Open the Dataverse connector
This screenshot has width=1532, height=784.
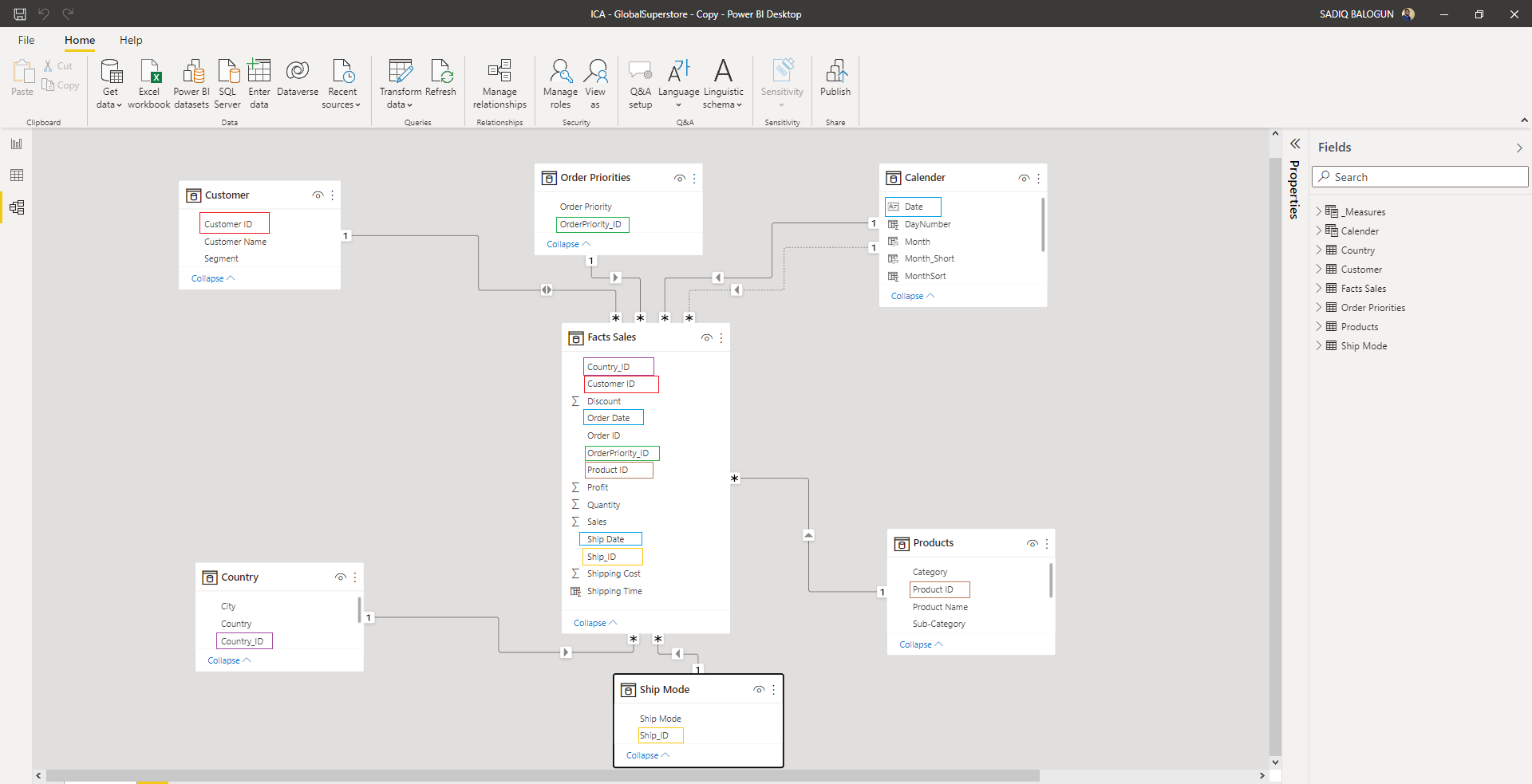298,79
